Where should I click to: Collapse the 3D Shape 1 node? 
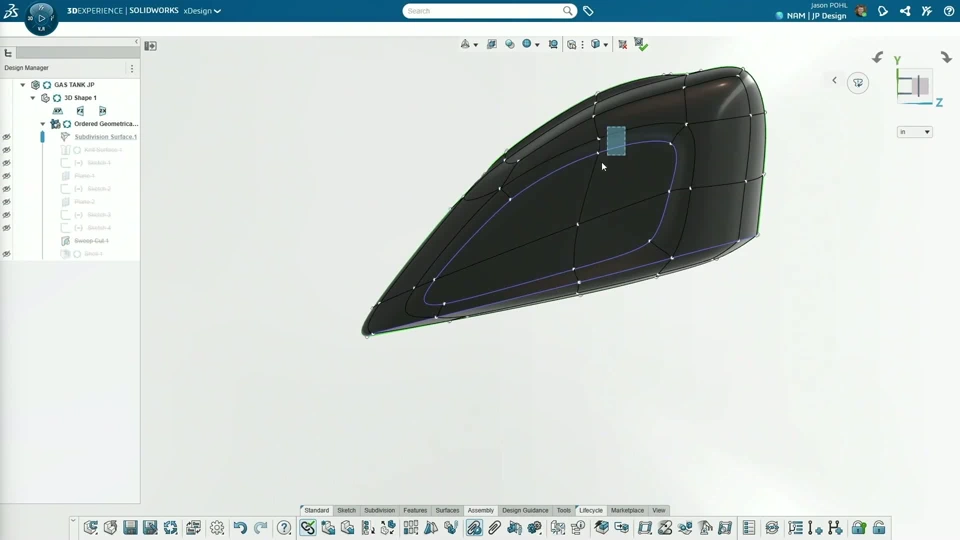(x=33, y=98)
